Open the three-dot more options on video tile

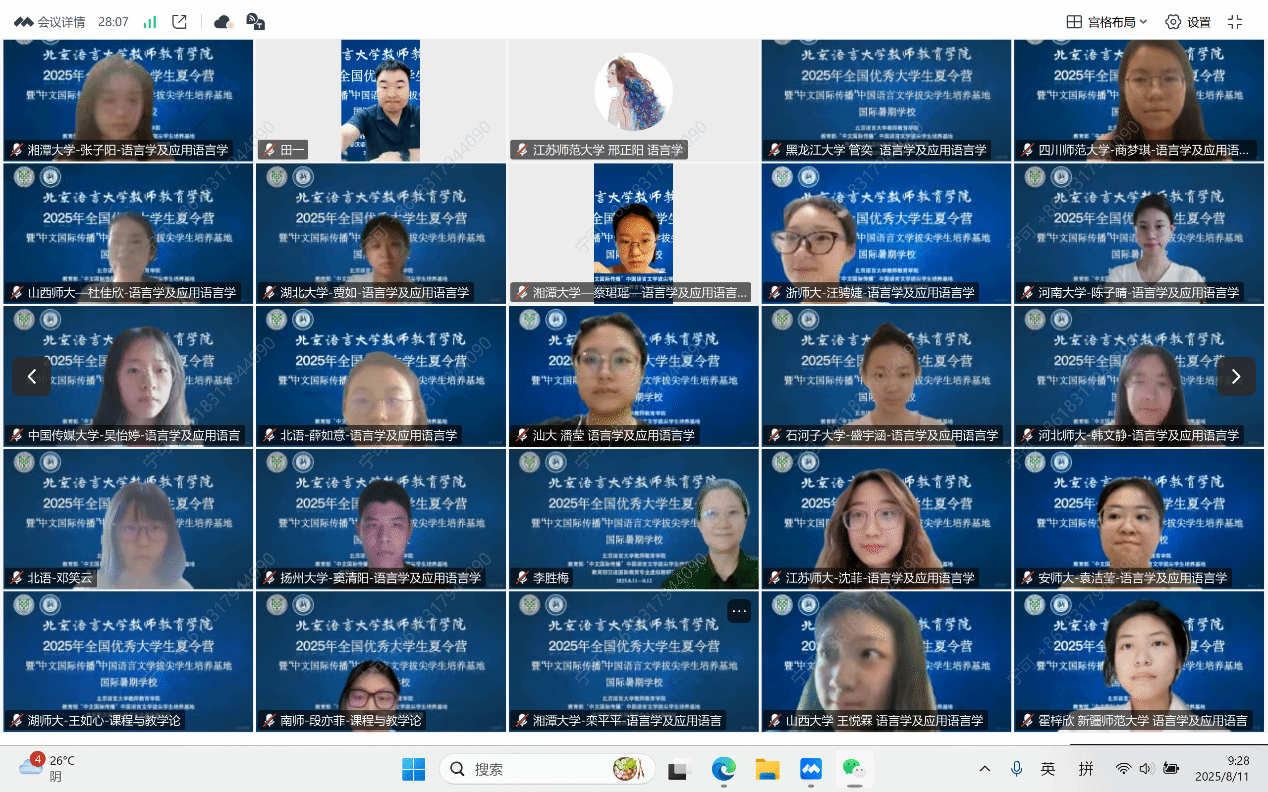click(x=739, y=611)
